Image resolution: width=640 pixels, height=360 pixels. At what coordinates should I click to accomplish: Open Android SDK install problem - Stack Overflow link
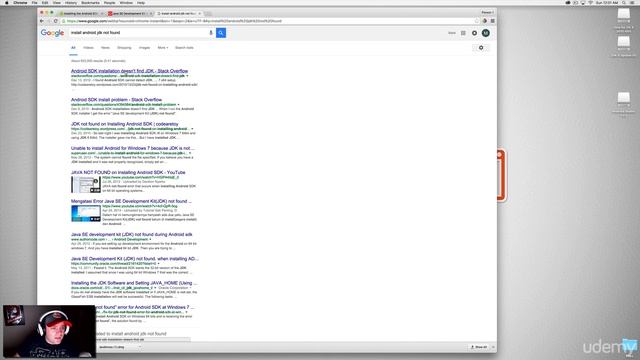(x=116, y=100)
